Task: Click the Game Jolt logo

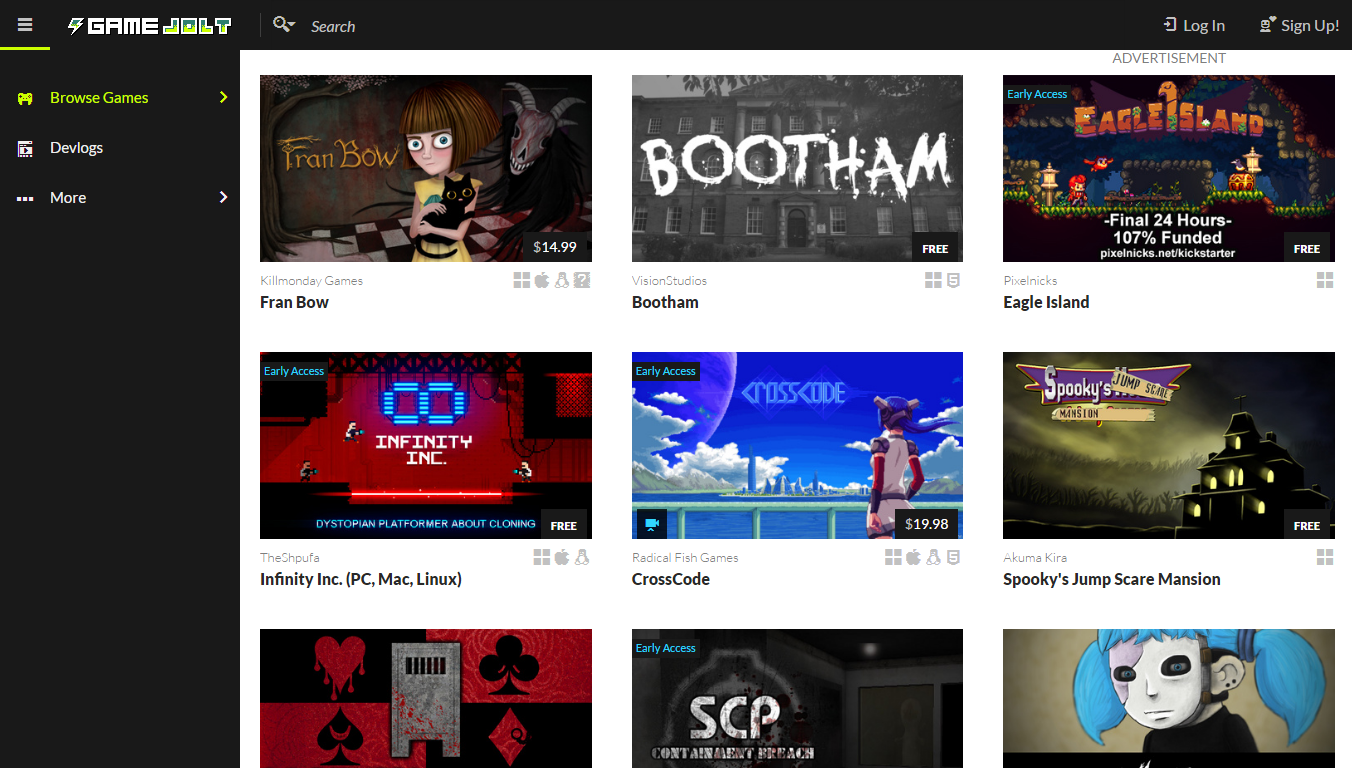Action: coord(149,26)
